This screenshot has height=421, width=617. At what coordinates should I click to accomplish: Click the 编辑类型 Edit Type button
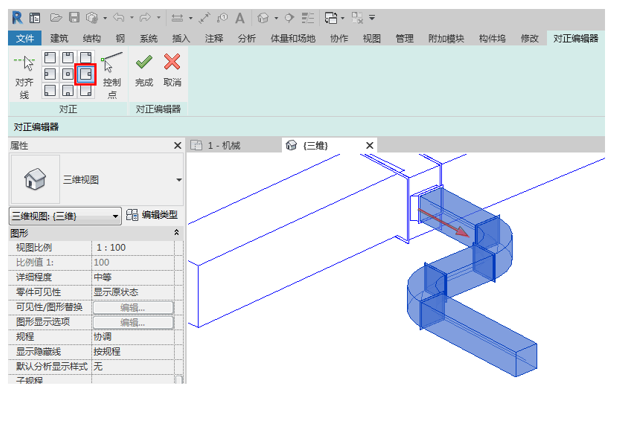point(152,215)
